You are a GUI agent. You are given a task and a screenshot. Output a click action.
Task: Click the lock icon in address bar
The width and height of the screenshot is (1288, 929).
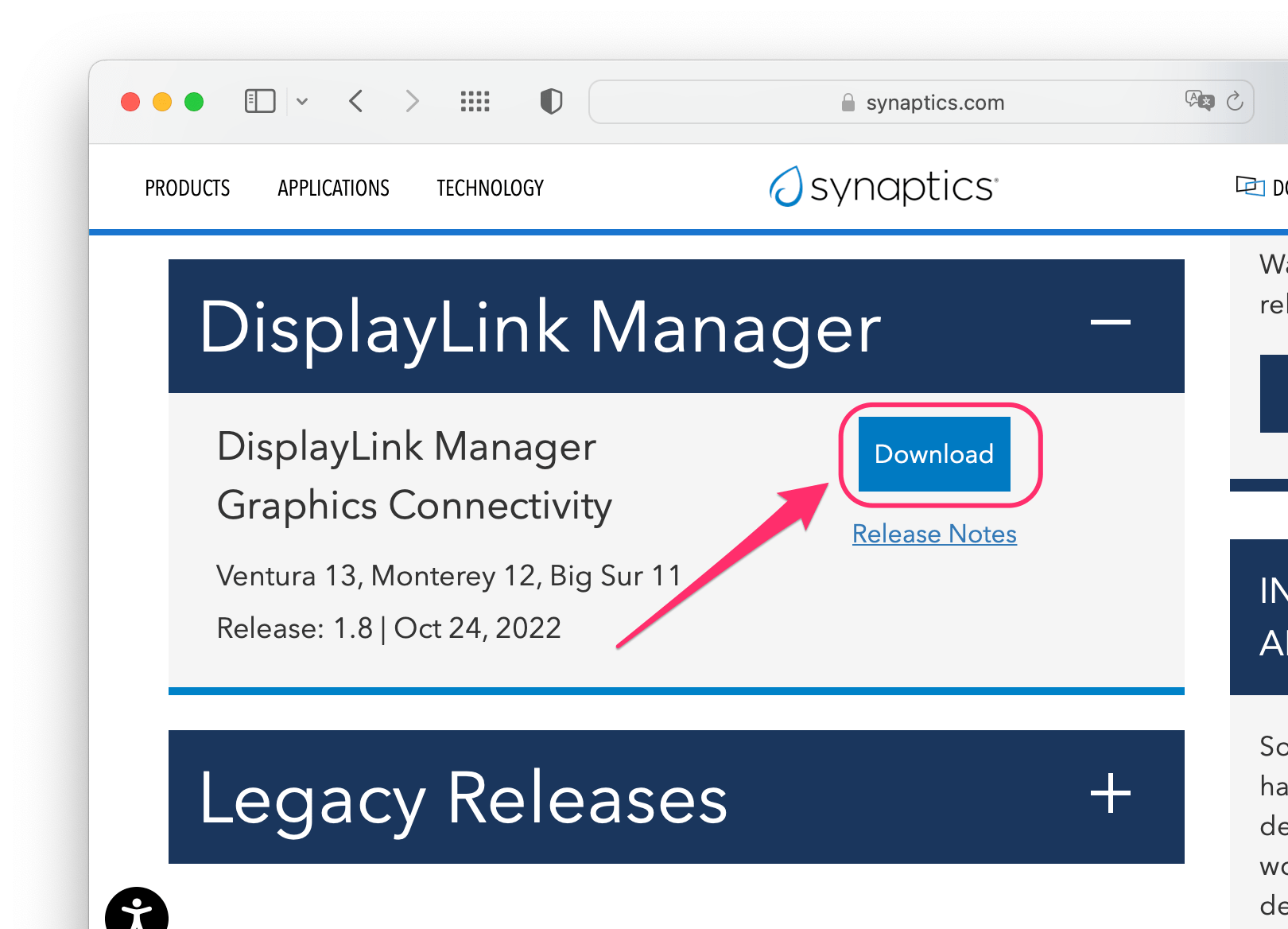[x=848, y=103]
